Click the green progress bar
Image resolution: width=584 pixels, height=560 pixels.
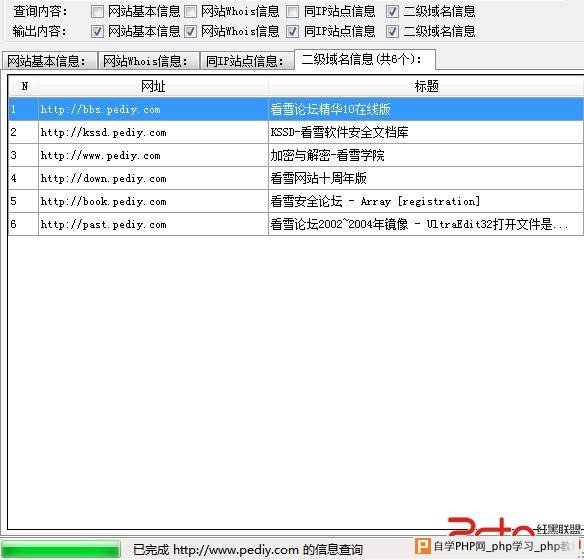(x=61, y=549)
